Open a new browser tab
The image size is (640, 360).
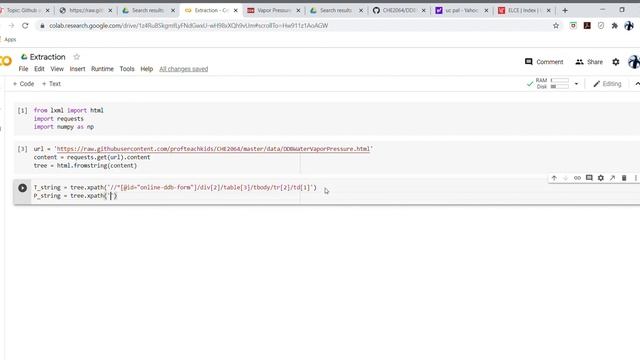565,10
